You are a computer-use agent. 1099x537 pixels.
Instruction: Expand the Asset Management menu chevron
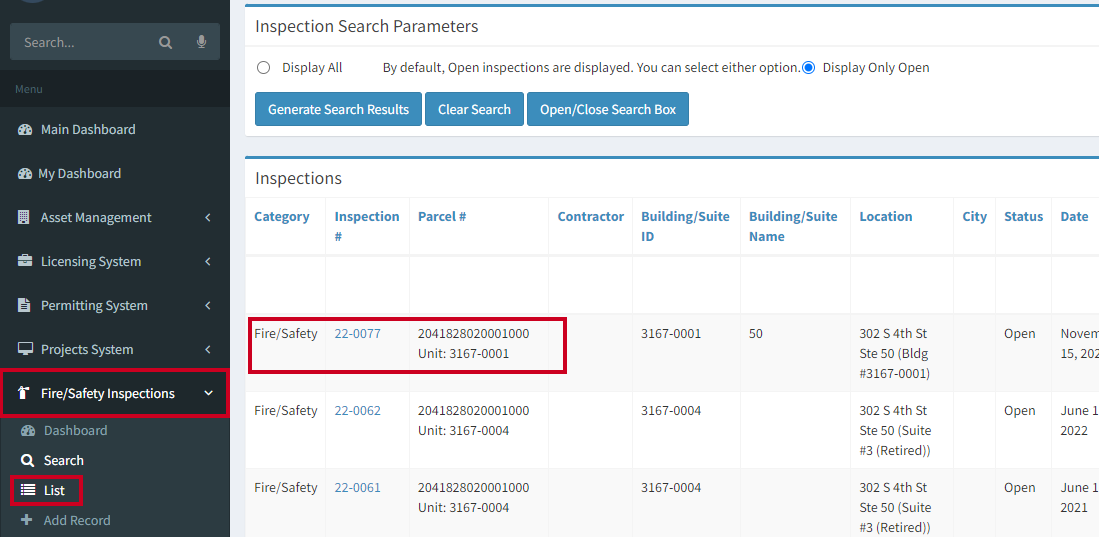pos(207,218)
